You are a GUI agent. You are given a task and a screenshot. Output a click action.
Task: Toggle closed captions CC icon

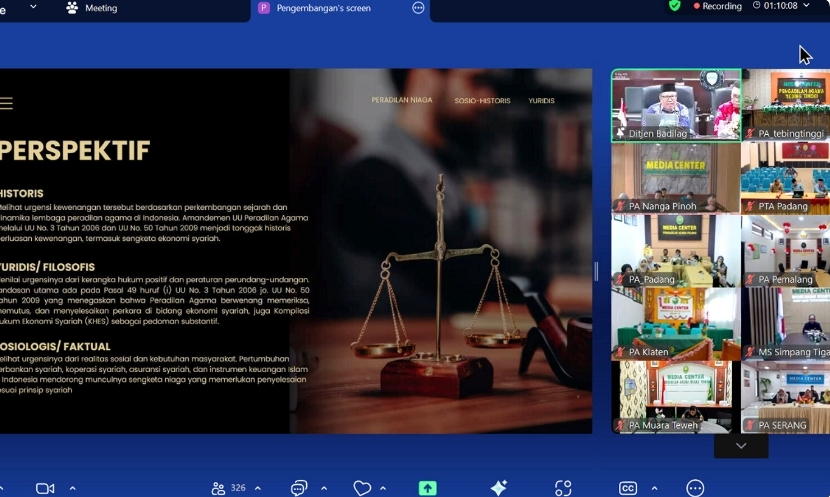tap(628, 488)
